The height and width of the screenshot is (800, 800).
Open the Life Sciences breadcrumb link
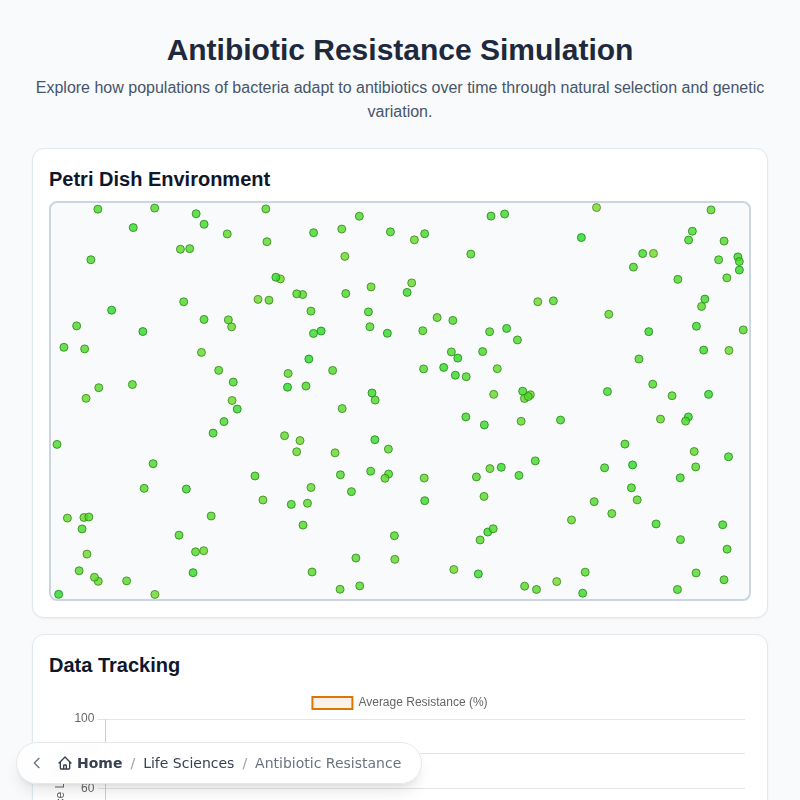tap(189, 762)
